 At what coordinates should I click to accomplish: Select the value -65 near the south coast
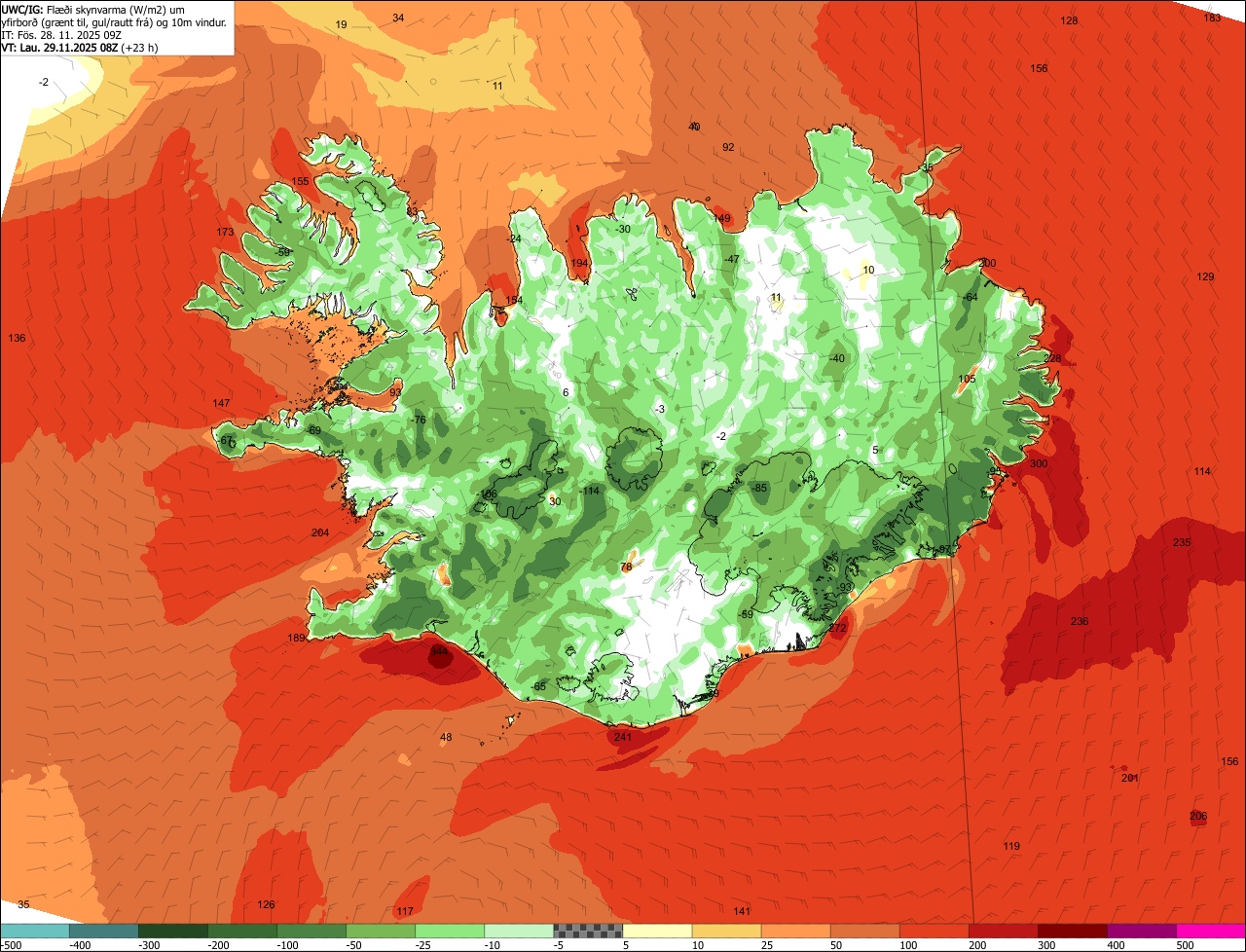[x=539, y=686]
